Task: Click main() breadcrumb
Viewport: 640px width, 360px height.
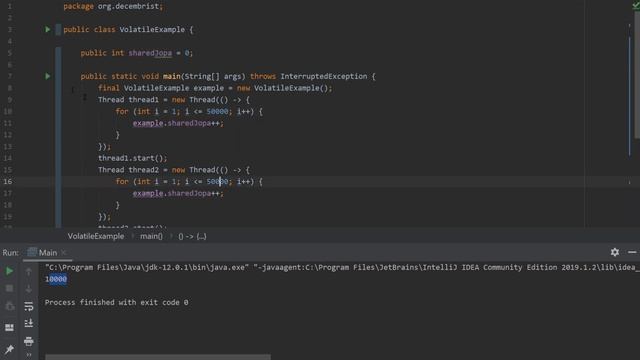Action: (151, 236)
